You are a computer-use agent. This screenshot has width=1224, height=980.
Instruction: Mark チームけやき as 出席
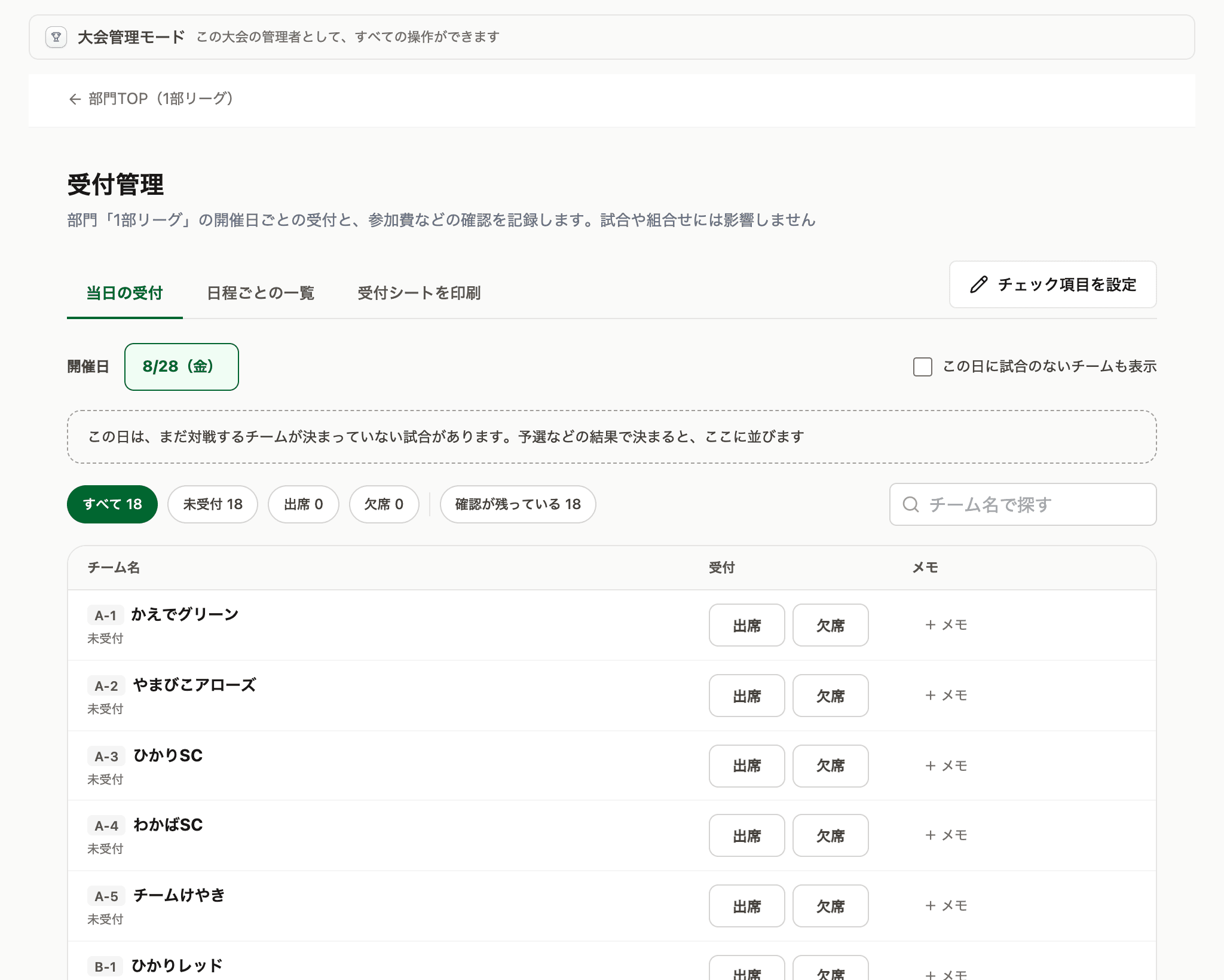pyautogui.click(x=747, y=906)
